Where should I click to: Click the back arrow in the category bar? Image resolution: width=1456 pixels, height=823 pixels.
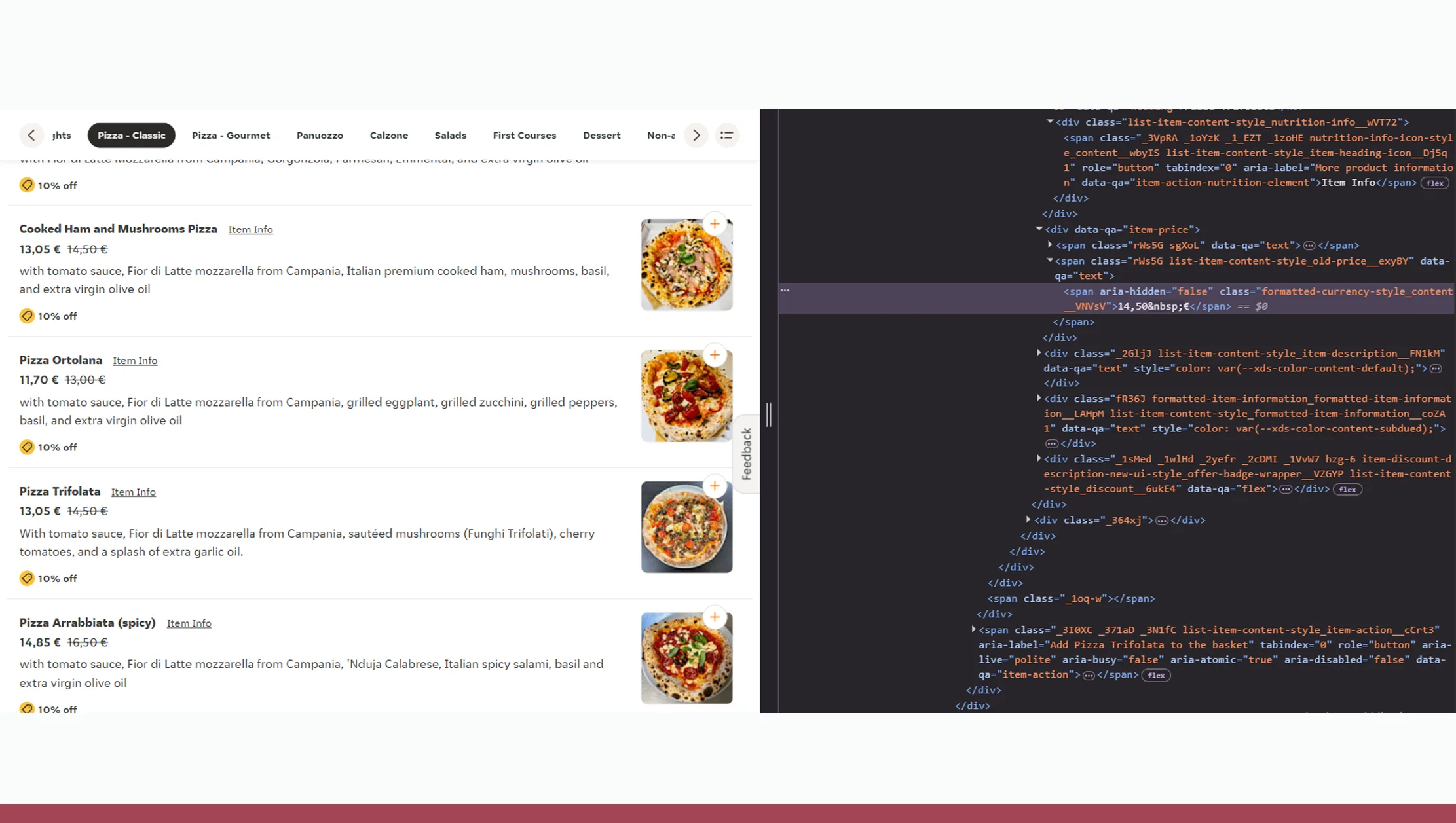click(x=31, y=135)
